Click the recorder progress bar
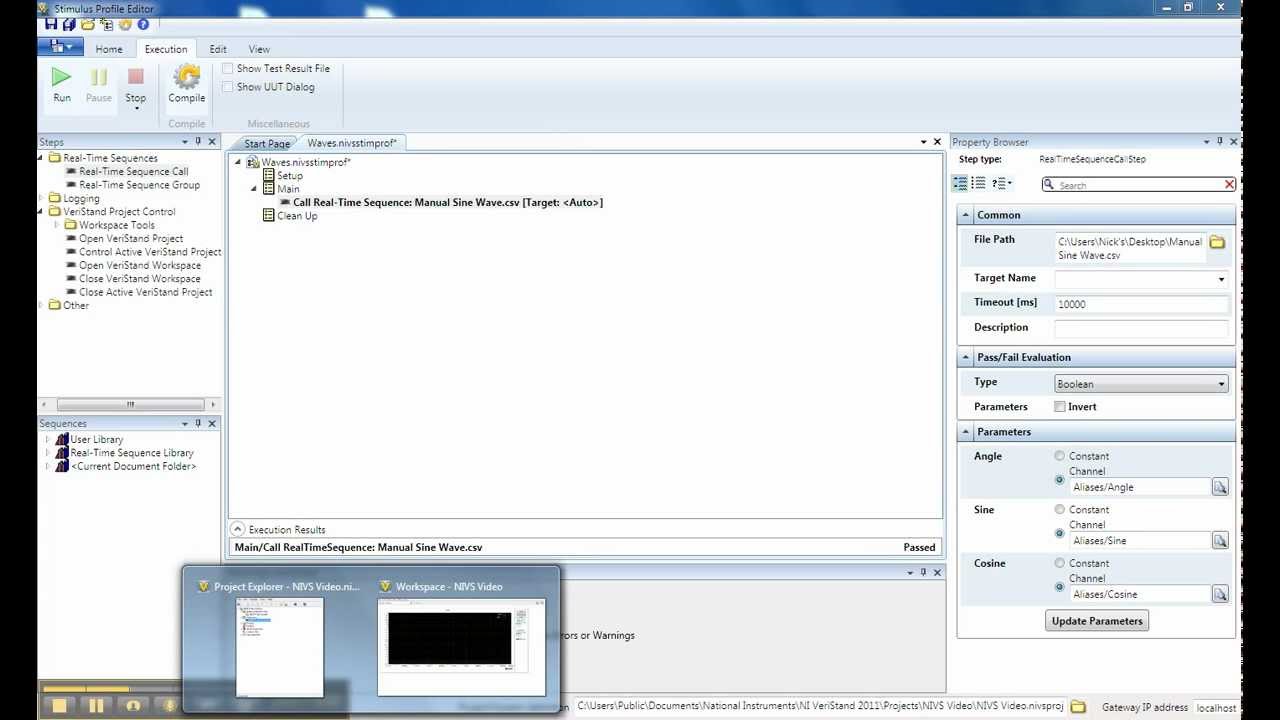 click(x=110, y=688)
